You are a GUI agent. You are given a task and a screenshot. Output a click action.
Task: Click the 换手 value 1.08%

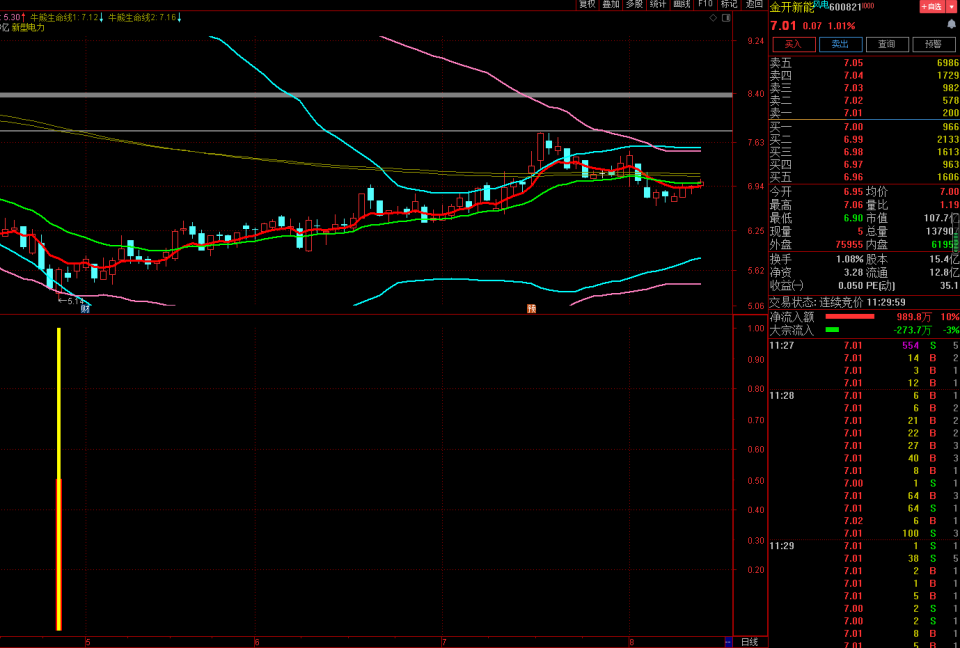[x=850, y=259]
